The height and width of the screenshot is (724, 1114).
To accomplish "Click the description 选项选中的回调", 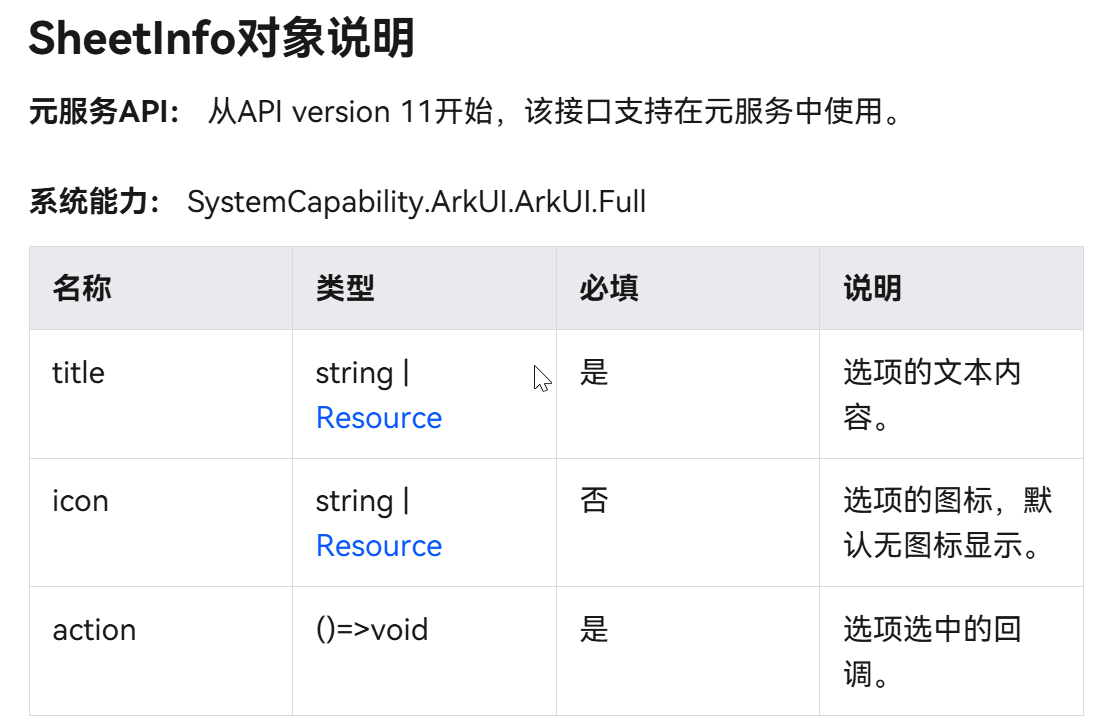I will [931, 652].
